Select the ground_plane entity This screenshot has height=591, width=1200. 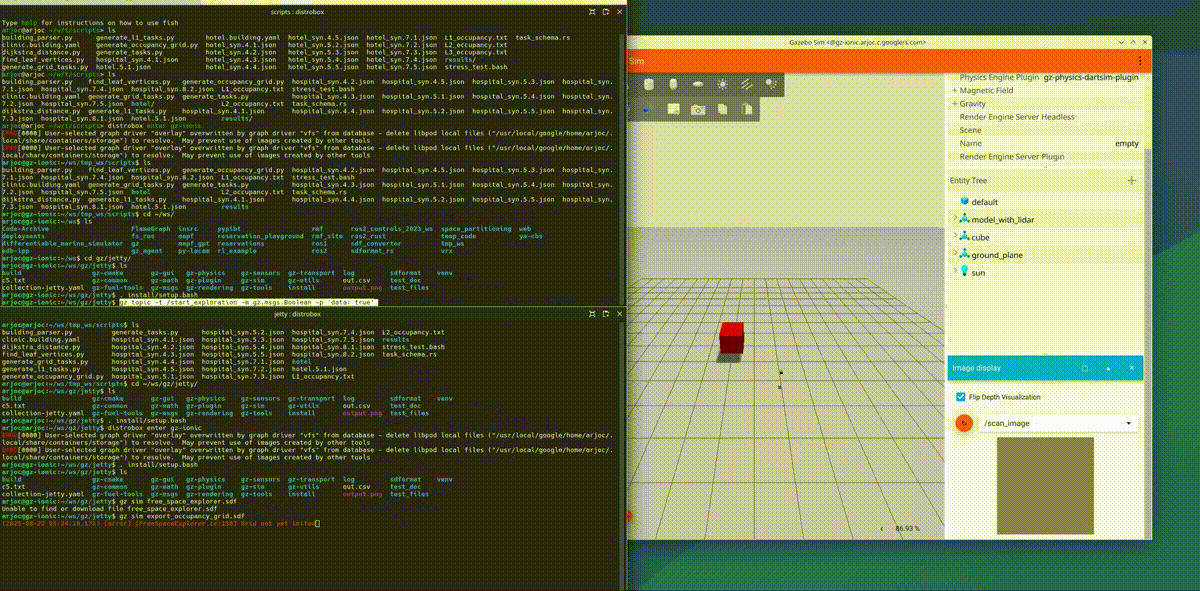pyautogui.click(x=997, y=255)
